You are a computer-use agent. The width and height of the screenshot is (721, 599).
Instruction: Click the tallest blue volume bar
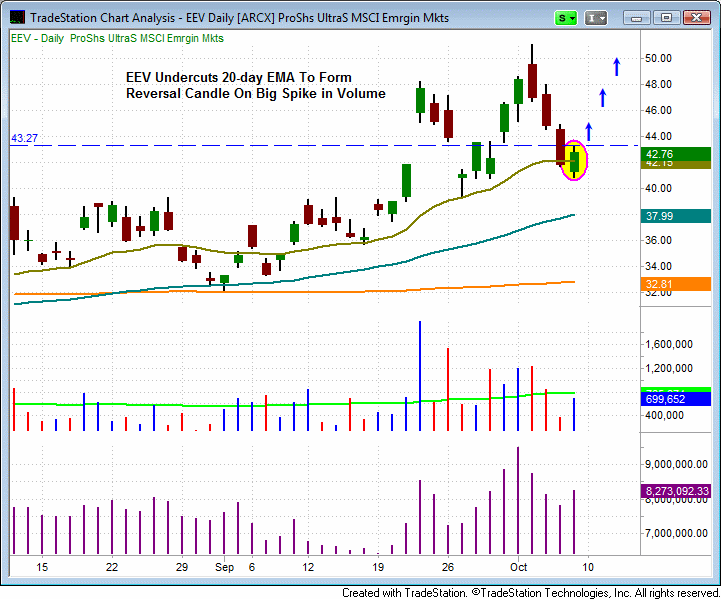pyautogui.click(x=420, y=376)
